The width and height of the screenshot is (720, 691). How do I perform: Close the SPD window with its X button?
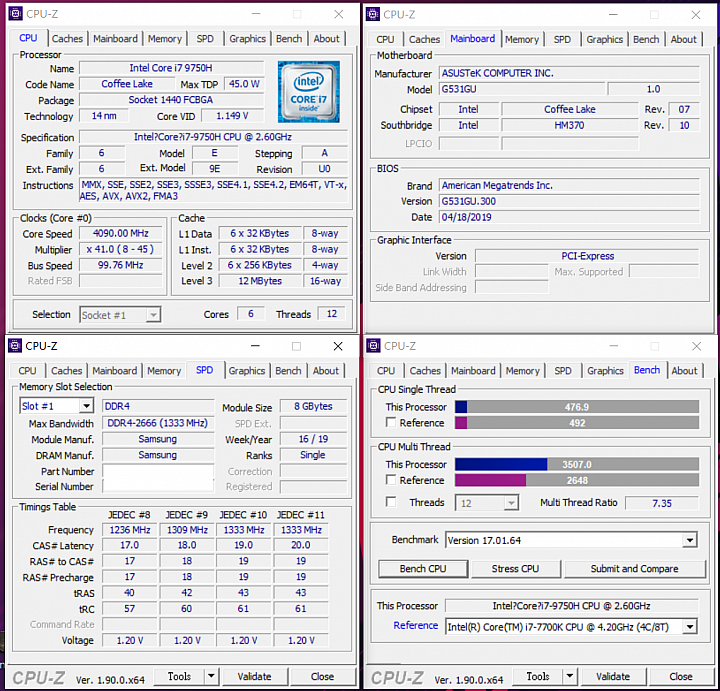(x=338, y=346)
